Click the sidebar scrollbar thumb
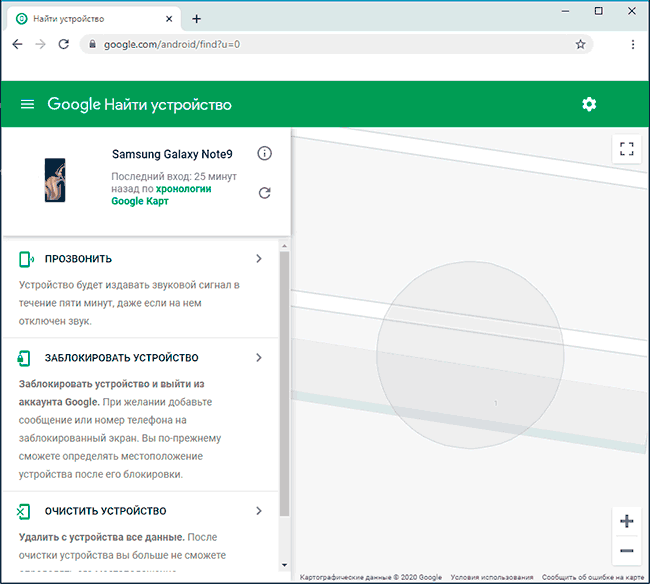650x584 pixels. (x=284, y=383)
